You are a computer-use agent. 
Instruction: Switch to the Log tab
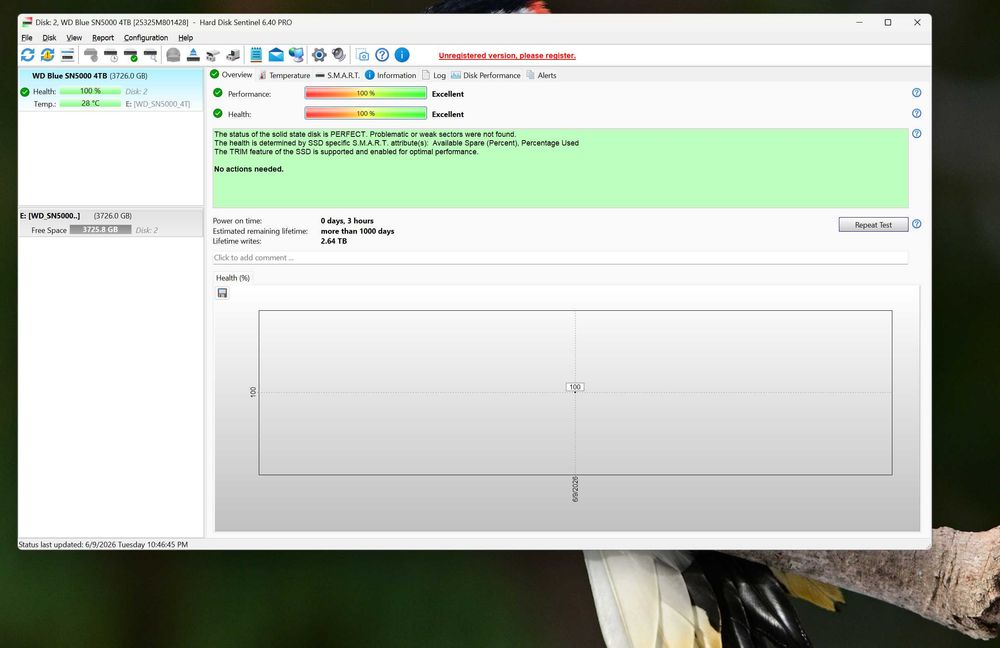[x=434, y=75]
